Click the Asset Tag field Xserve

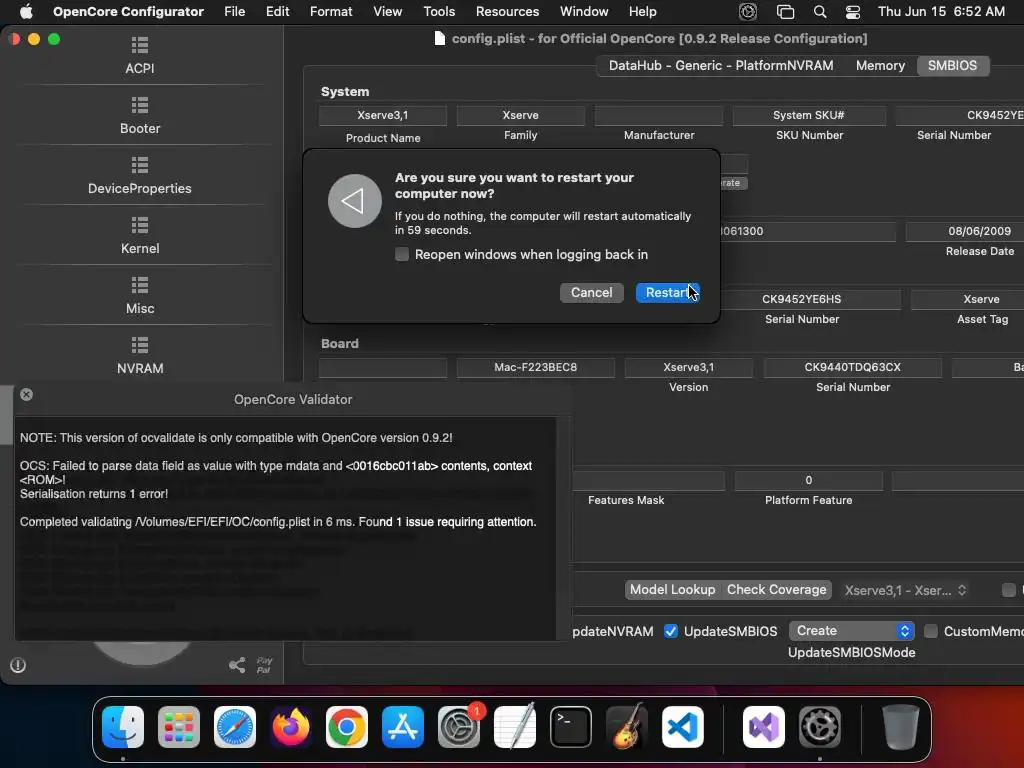[968, 299]
